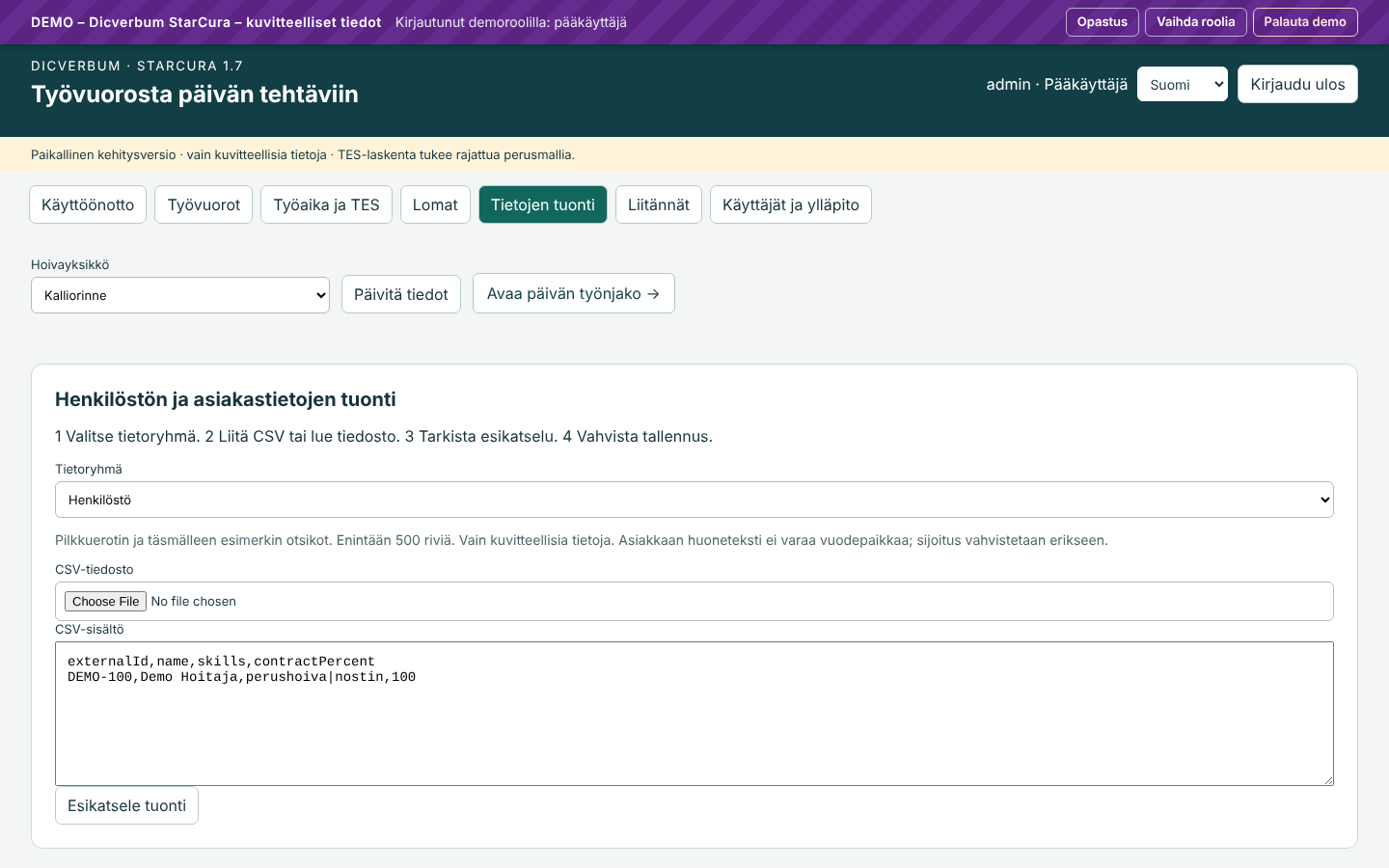
Task: Click the Kirjautunut demoroolilla status text
Action: pos(511,22)
